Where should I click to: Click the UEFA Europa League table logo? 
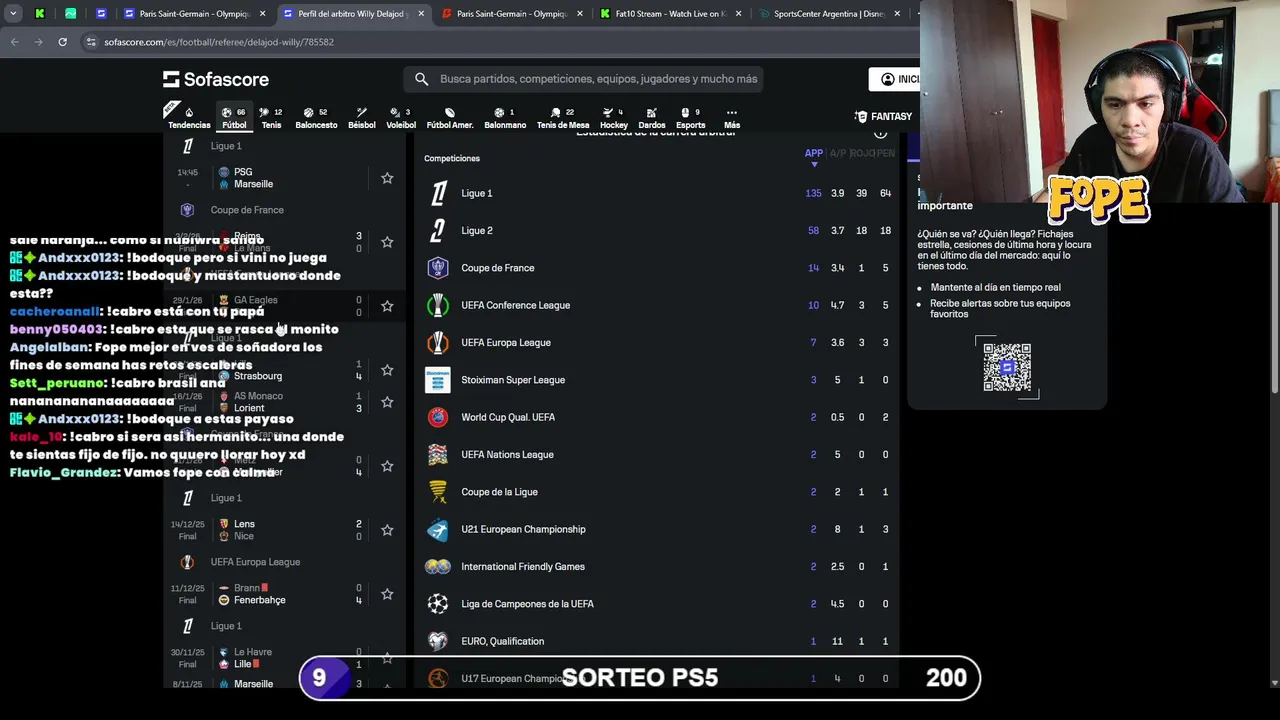[438, 343]
